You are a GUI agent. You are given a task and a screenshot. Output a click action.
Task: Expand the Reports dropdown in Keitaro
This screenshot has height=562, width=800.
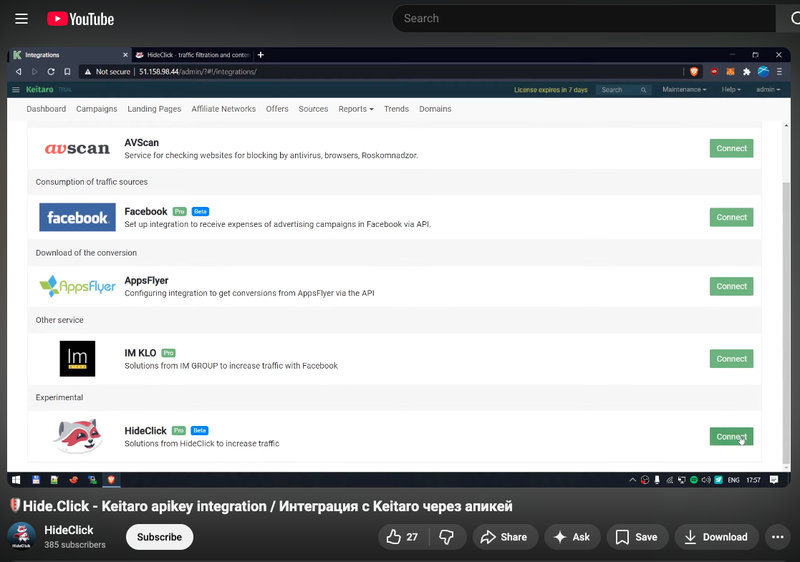[355, 109]
